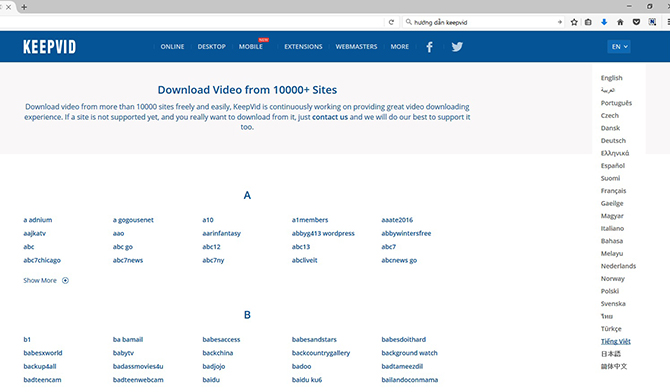The width and height of the screenshot is (670, 392).
Task: Open the MORE menu
Action: coord(400,47)
